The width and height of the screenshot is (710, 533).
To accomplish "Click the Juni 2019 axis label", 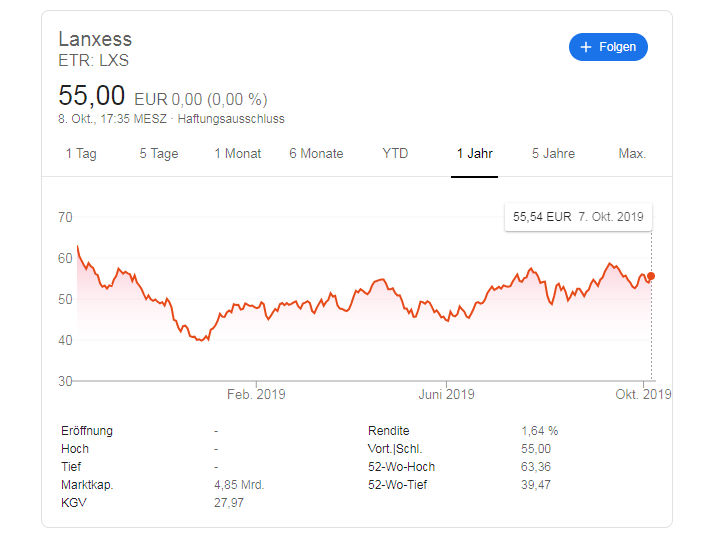I will [446, 394].
